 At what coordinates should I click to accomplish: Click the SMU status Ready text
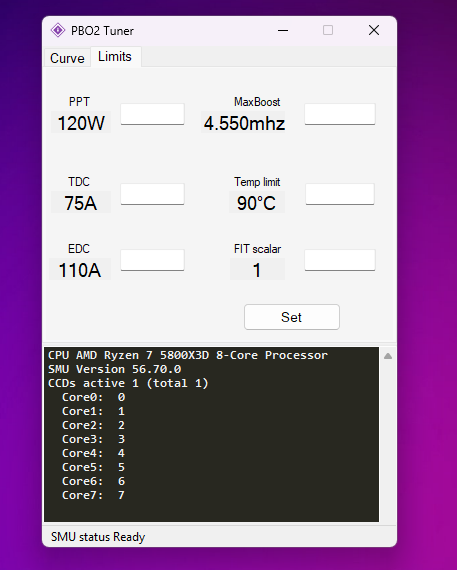point(98,537)
